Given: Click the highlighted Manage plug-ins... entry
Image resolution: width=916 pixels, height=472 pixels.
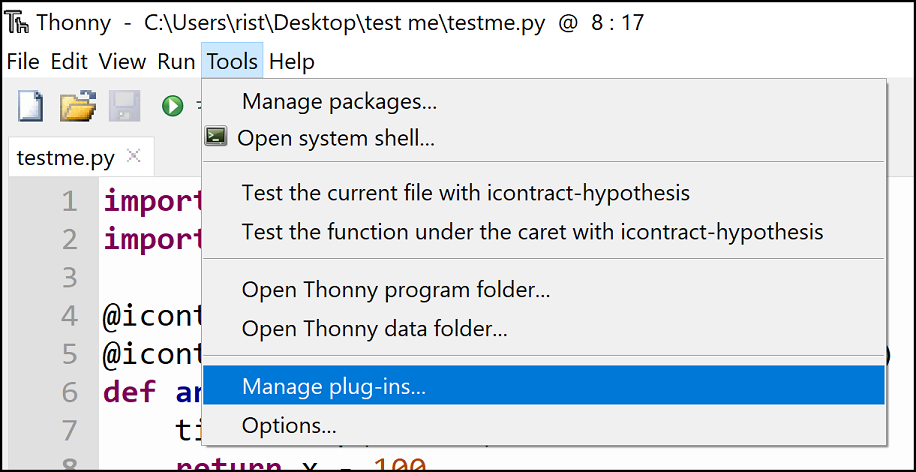Looking at the screenshot, I should [543, 386].
